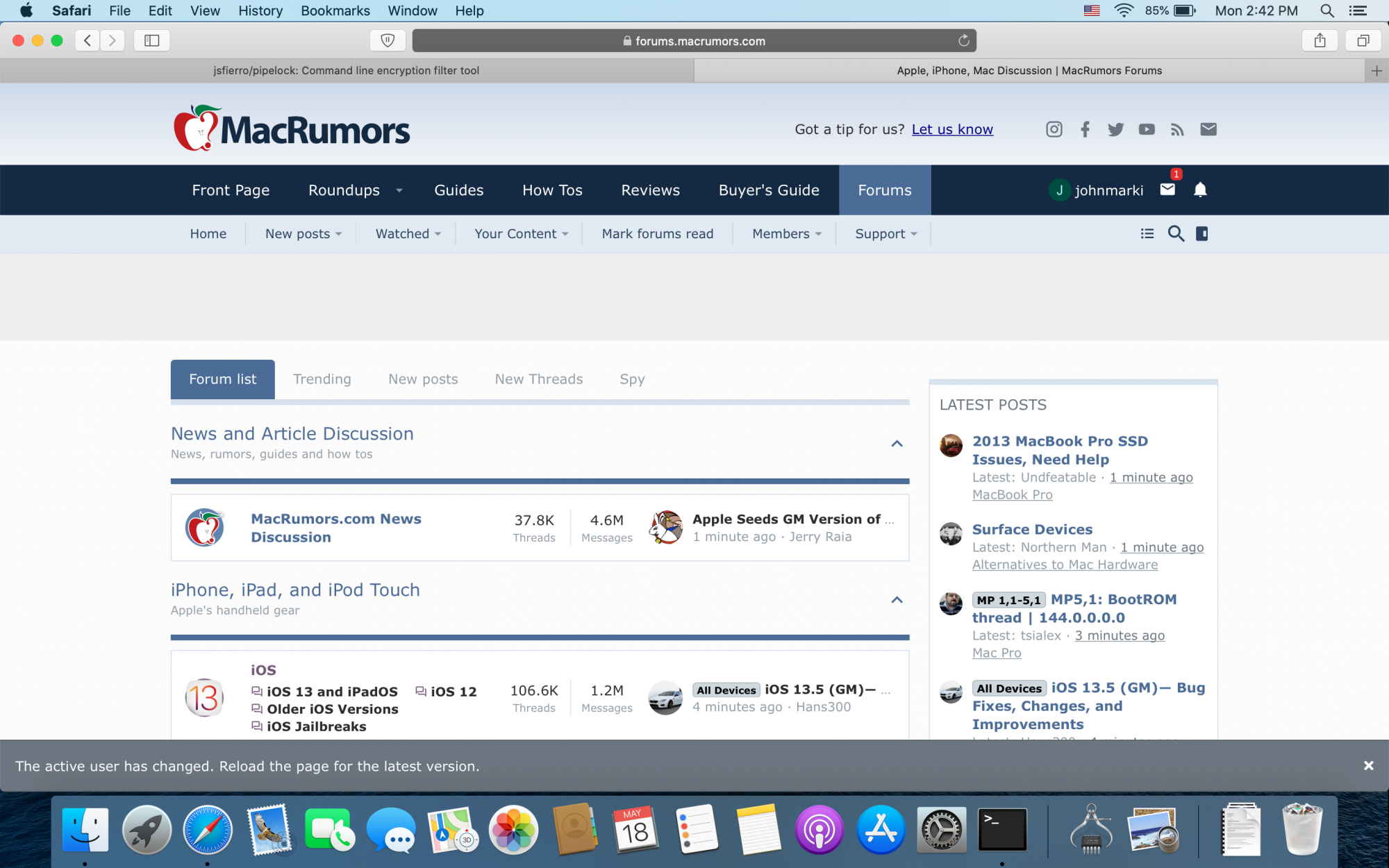This screenshot has height=868, width=1389.
Task: Open MacRumors Twitter icon
Action: 1115,129
